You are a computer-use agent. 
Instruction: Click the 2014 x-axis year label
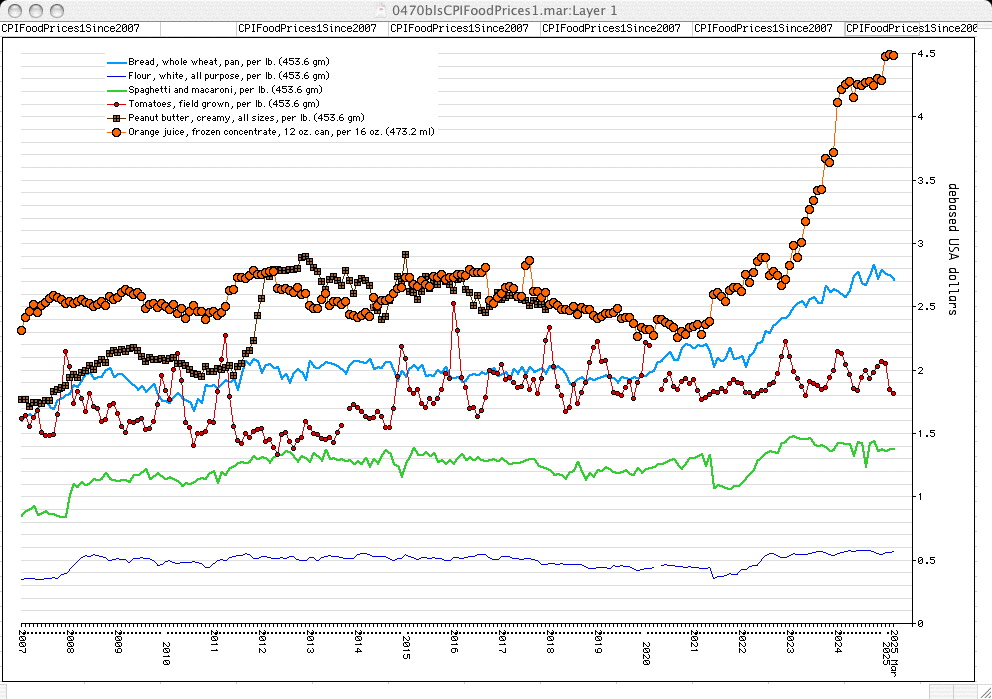(358, 641)
